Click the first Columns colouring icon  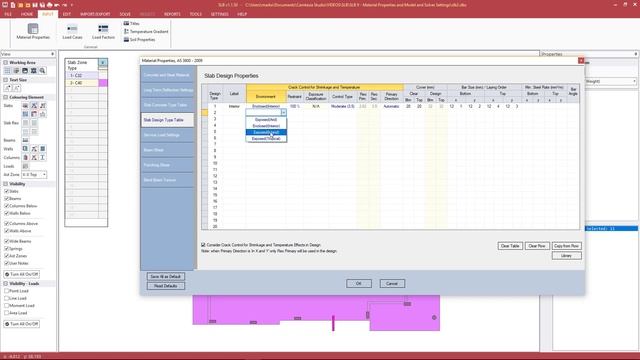(25, 157)
